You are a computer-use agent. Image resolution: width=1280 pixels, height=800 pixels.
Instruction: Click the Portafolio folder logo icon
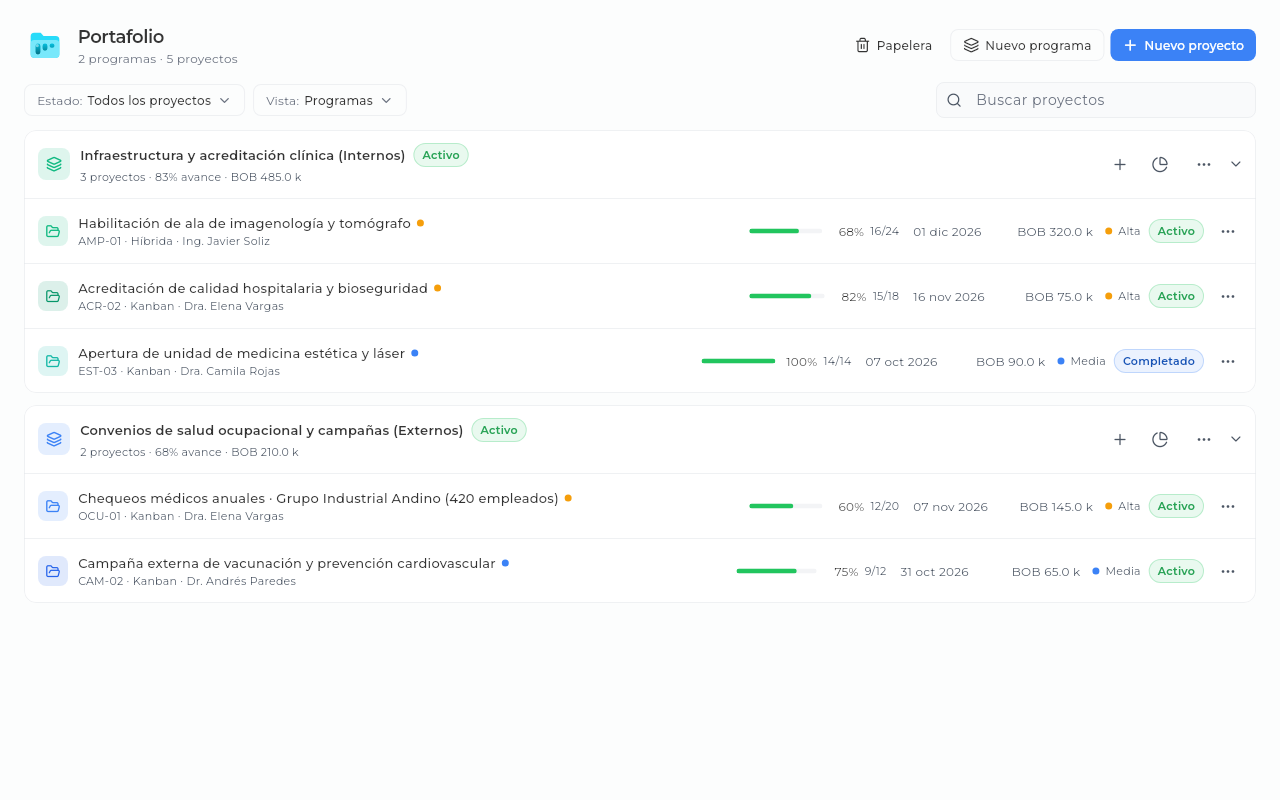tap(45, 45)
